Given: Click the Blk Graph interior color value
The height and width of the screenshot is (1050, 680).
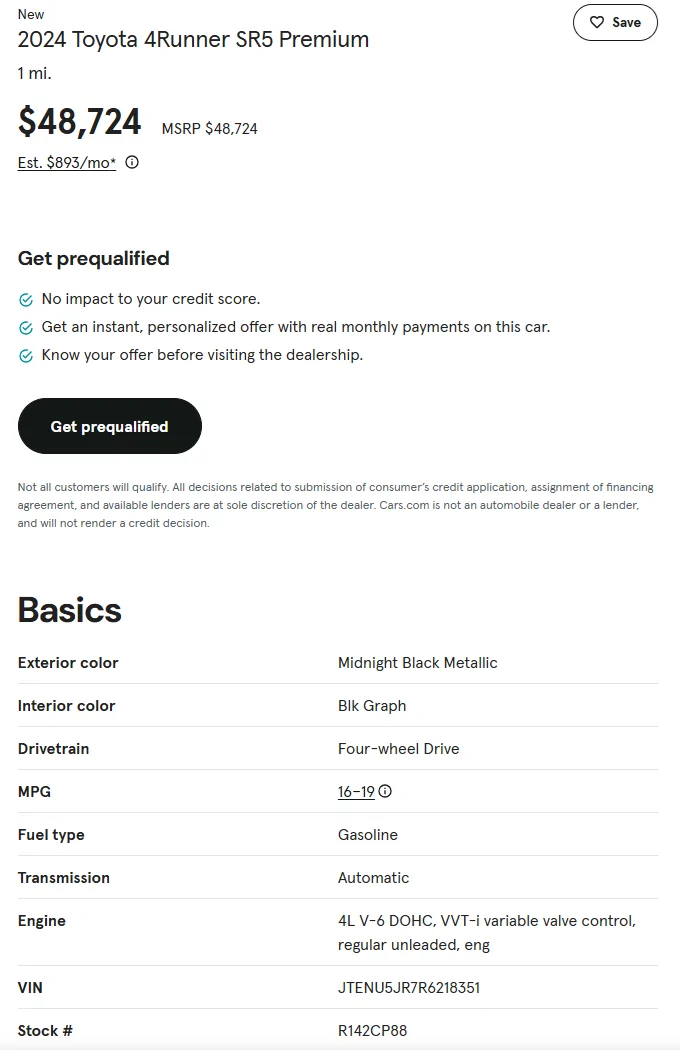Looking at the screenshot, I should [x=372, y=706].
